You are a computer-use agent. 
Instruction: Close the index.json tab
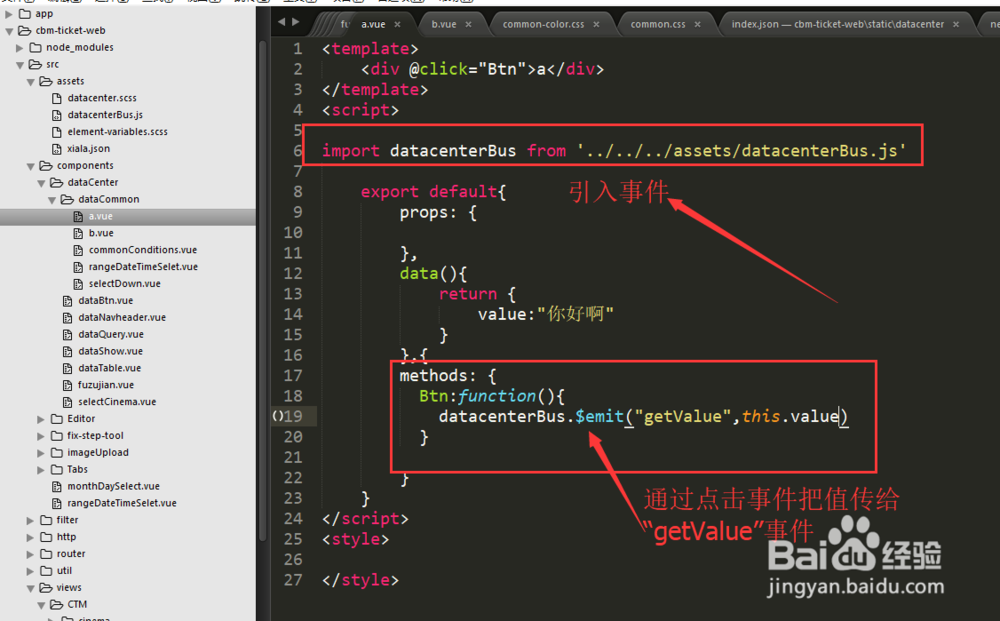pos(956,24)
